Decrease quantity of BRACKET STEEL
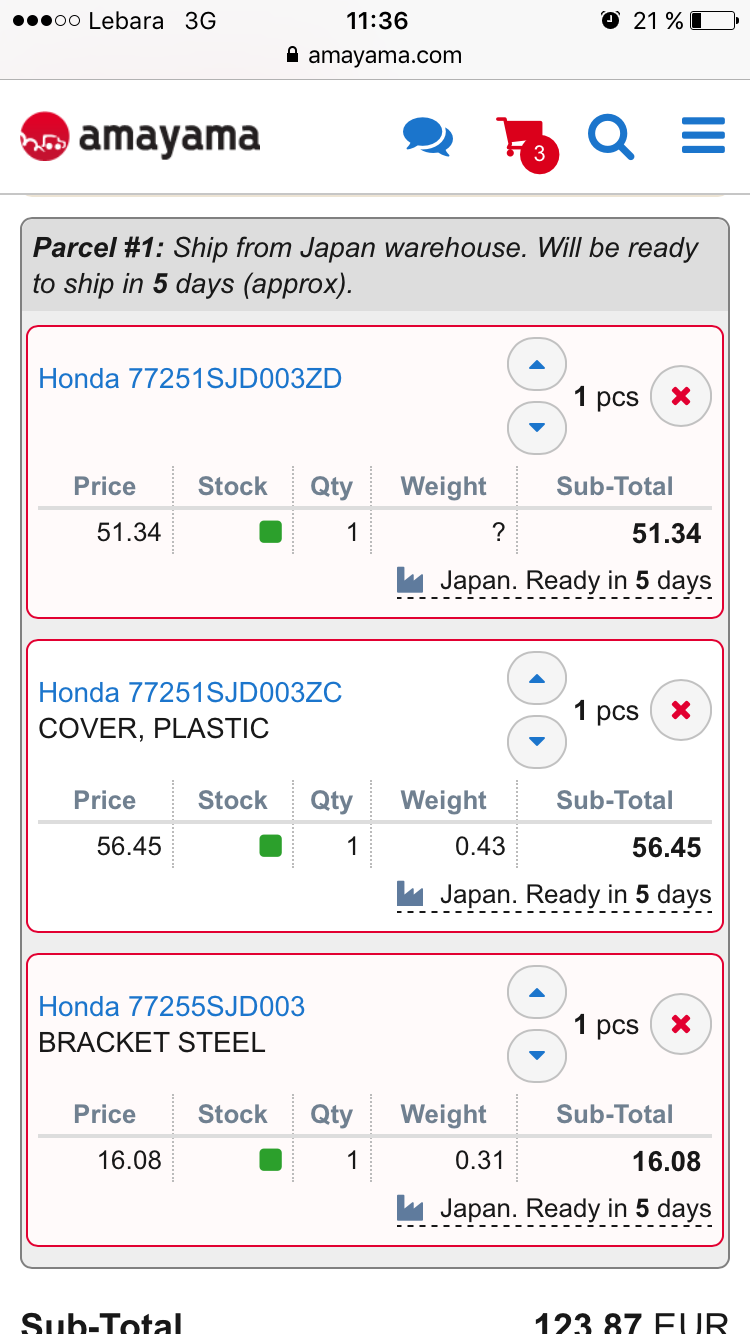The width and height of the screenshot is (750, 1334). pos(537,1056)
